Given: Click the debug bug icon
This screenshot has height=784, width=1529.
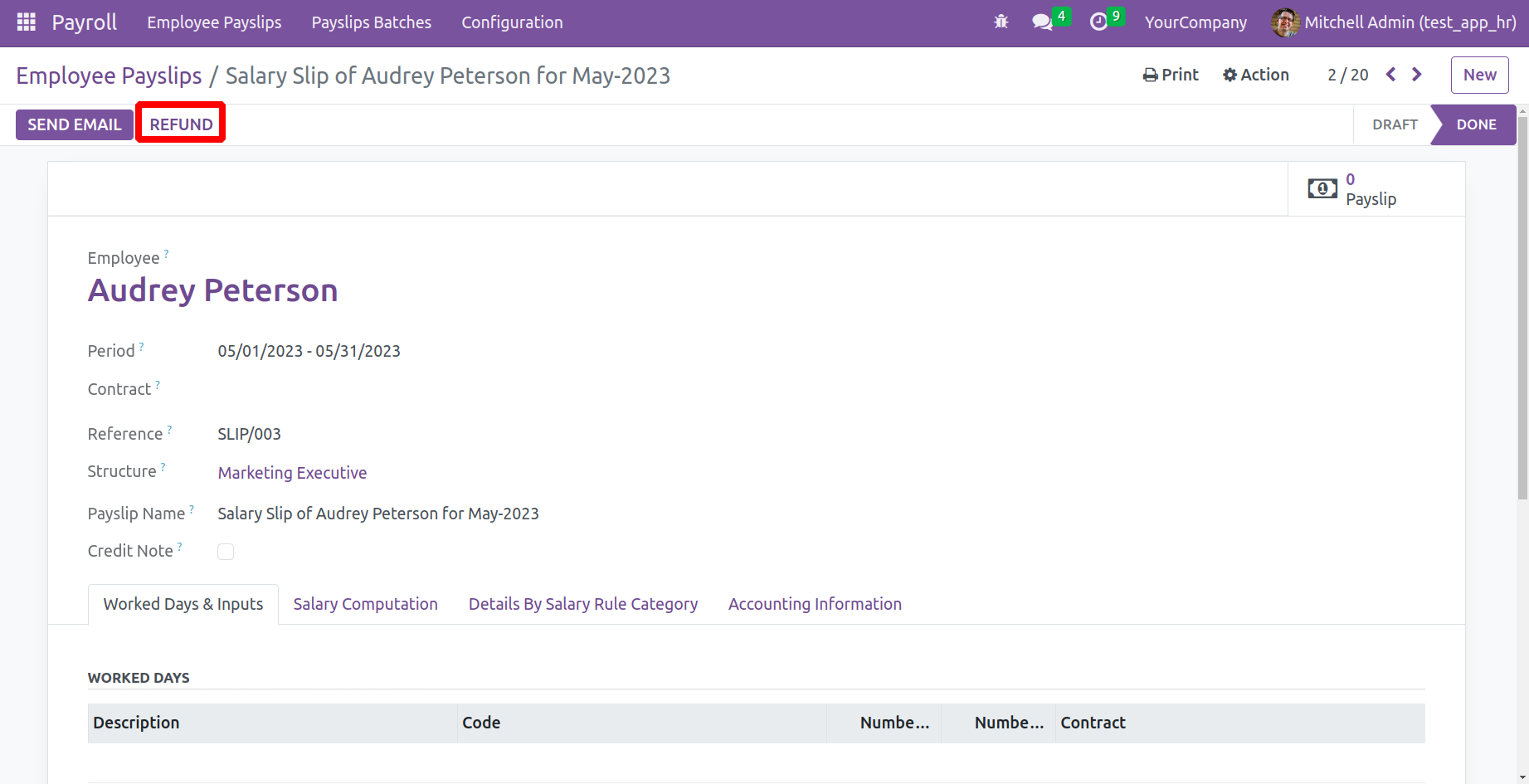Looking at the screenshot, I should coord(1001,22).
